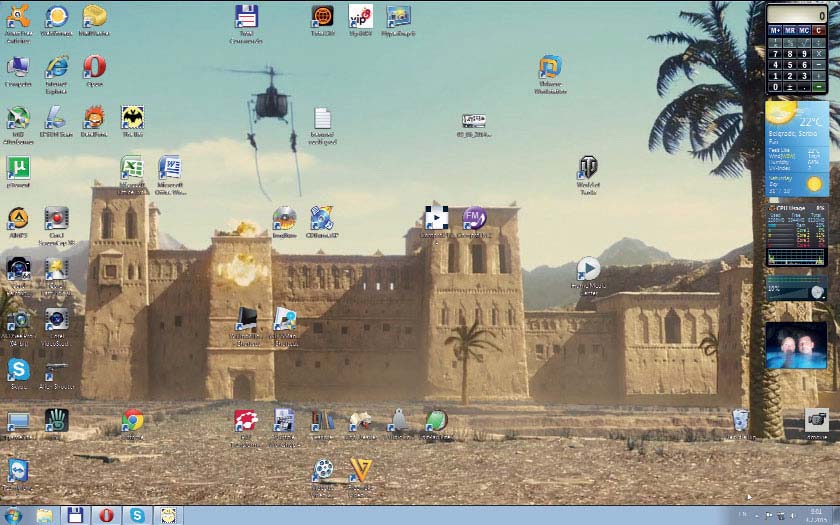Launch World of Tanks from the desktop
Screen dimensions: 840x525
click(x=588, y=168)
